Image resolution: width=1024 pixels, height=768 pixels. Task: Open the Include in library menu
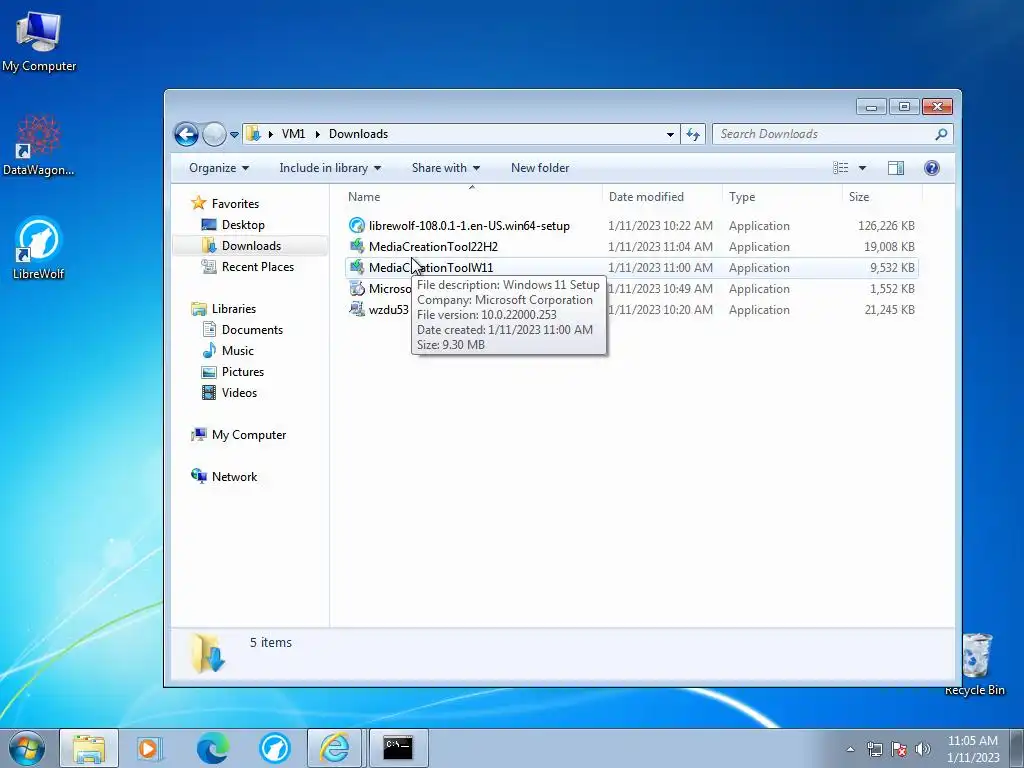coord(330,168)
